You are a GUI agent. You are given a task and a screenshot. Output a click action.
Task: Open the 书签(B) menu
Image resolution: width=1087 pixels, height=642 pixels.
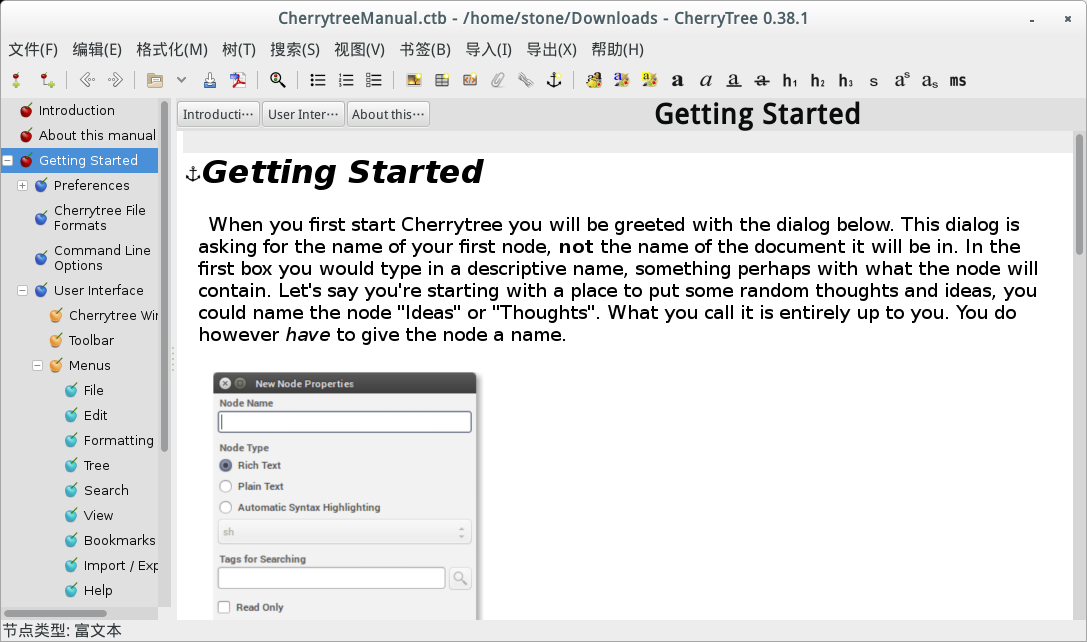(x=425, y=49)
